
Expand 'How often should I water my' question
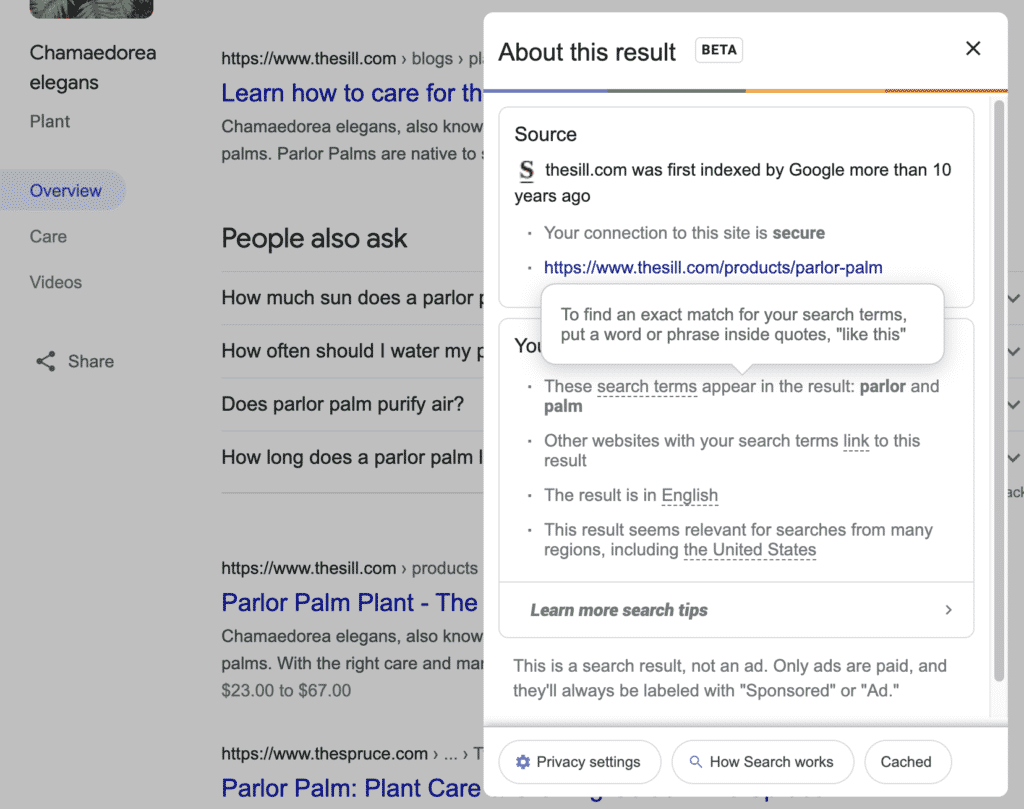coord(353,351)
